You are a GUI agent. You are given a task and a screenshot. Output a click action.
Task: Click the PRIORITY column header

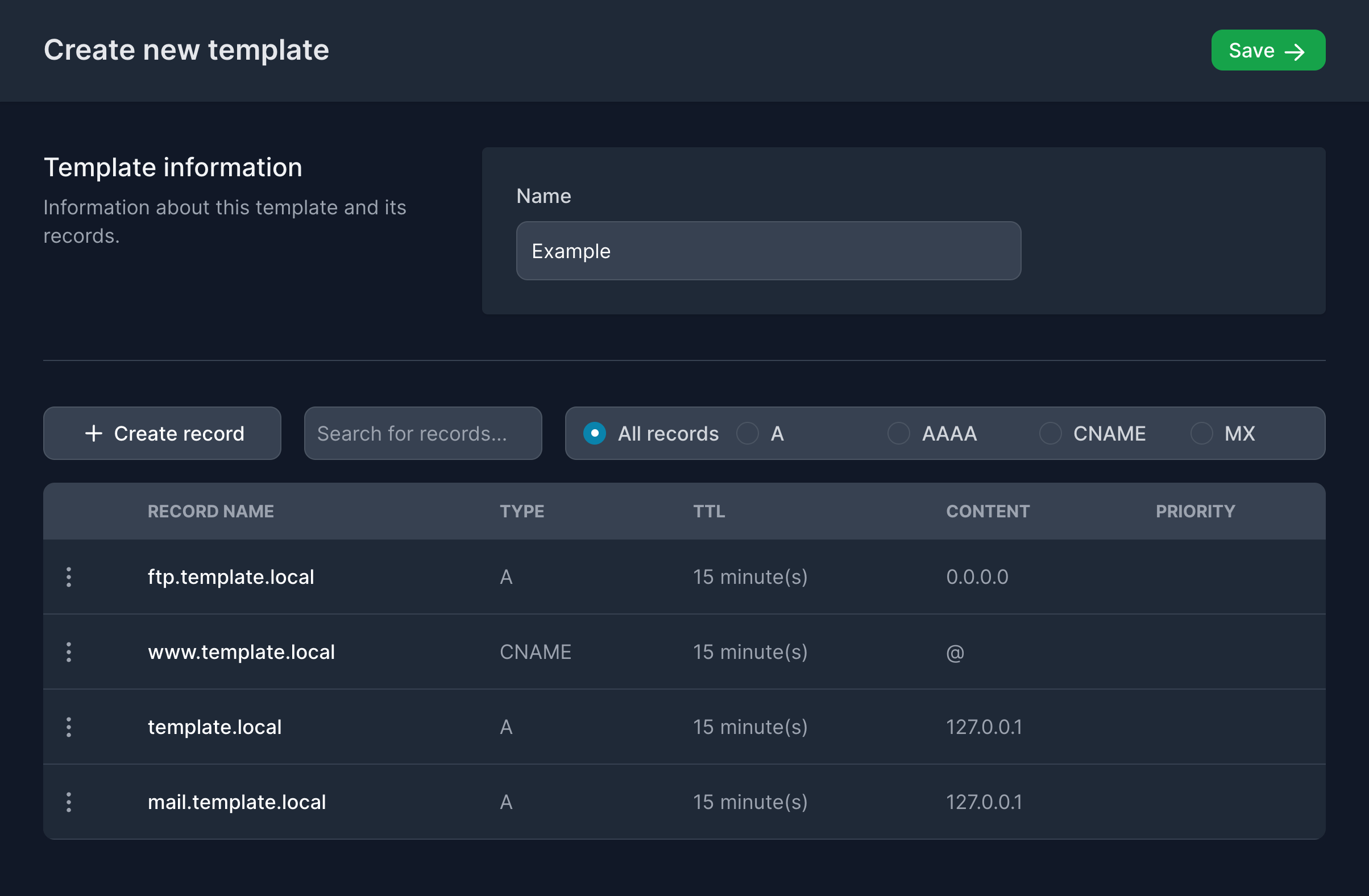(x=1195, y=511)
